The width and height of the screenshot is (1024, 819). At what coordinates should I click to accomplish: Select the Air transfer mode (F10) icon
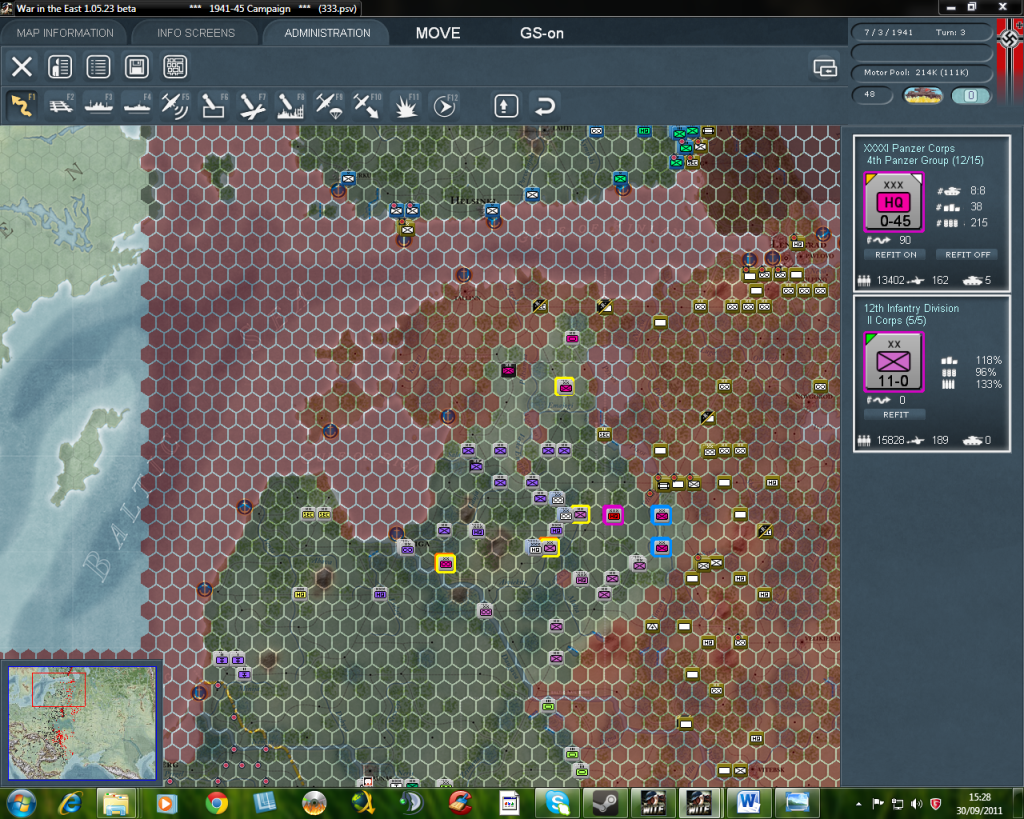[367, 105]
